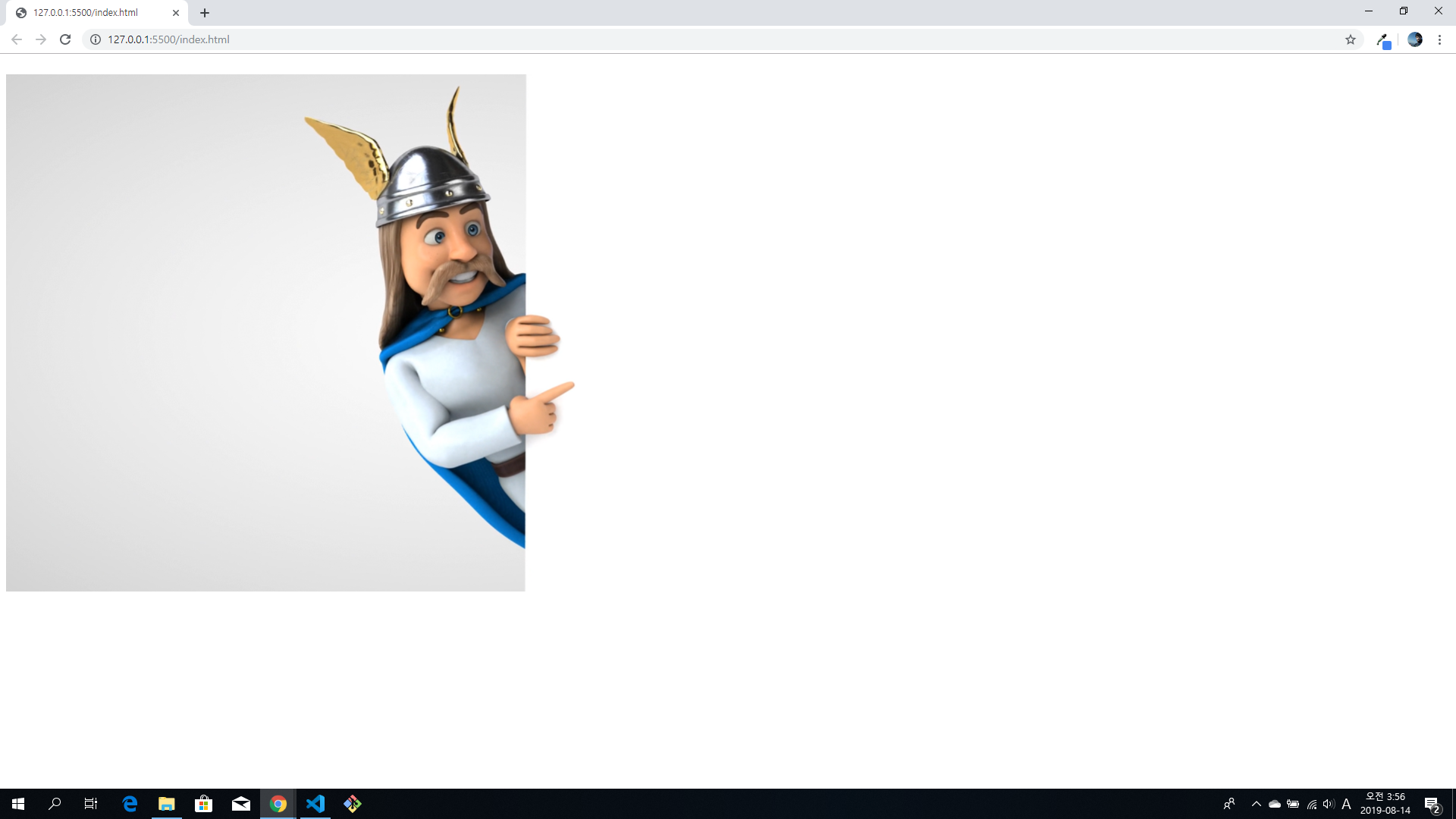The height and width of the screenshot is (819, 1456).
Task: View site information icon in address bar
Action: (96, 39)
